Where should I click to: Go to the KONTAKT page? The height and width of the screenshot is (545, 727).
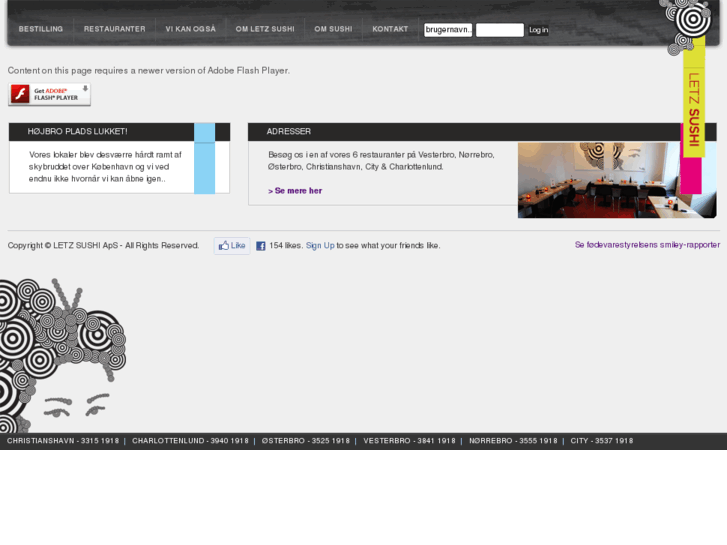click(390, 29)
